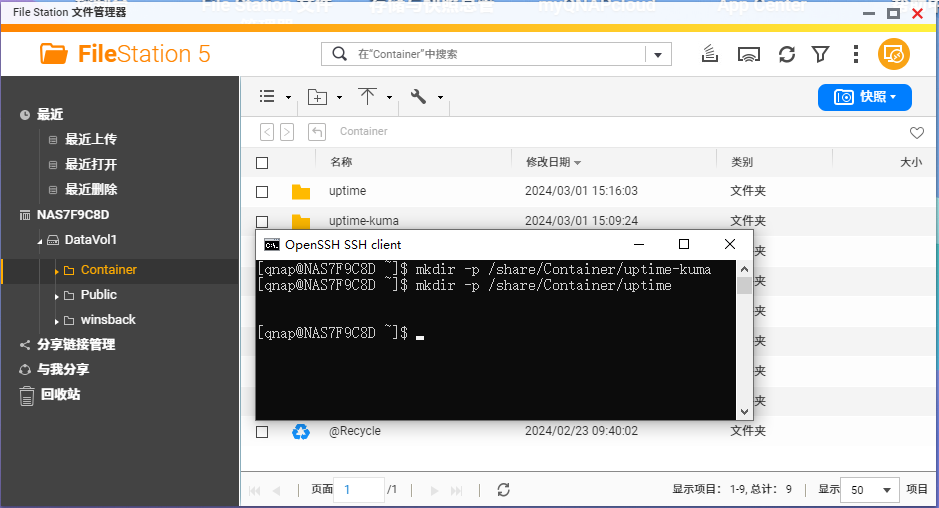This screenshot has width=939, height=508.
Task: Click the SSH terminal scrollbar up arrow
Action: [x=744, y=269]
